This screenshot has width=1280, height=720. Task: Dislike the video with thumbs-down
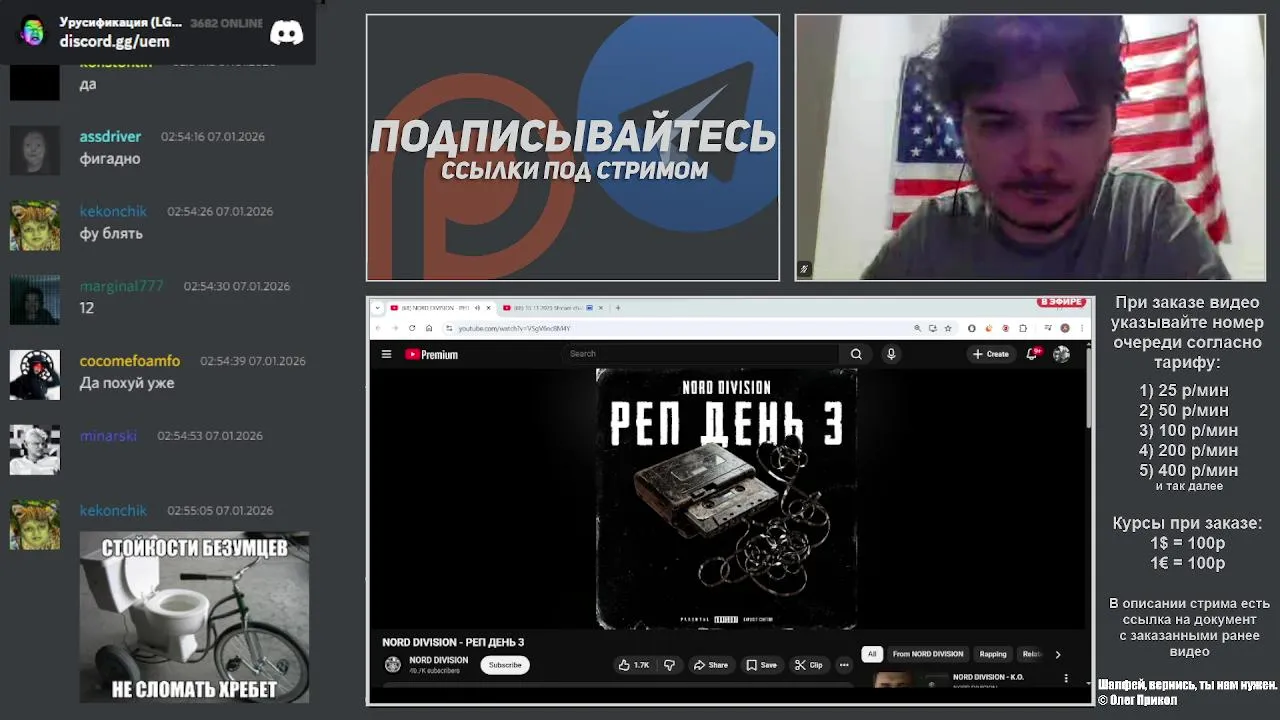click(670, 665)
